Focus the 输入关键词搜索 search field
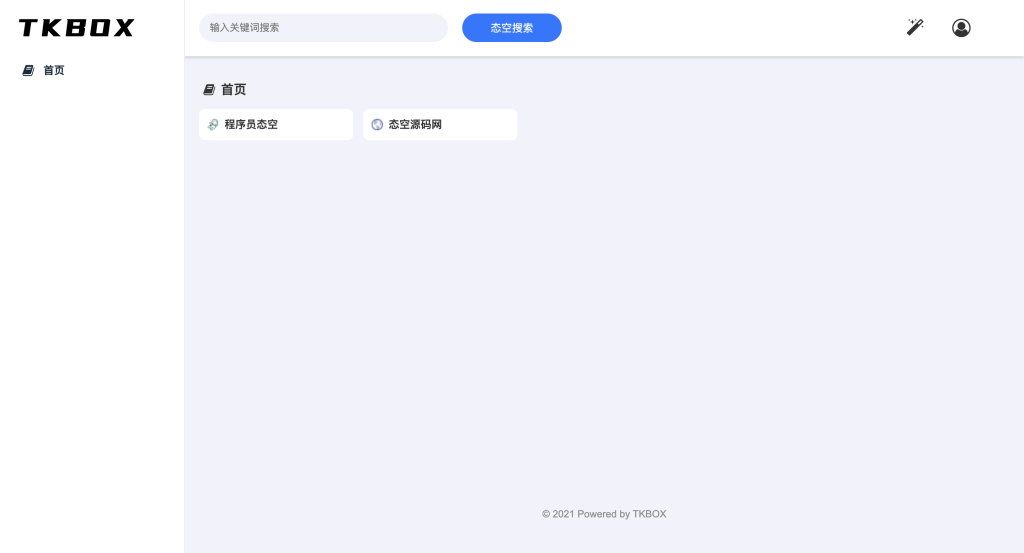 (x=323, y=27)
